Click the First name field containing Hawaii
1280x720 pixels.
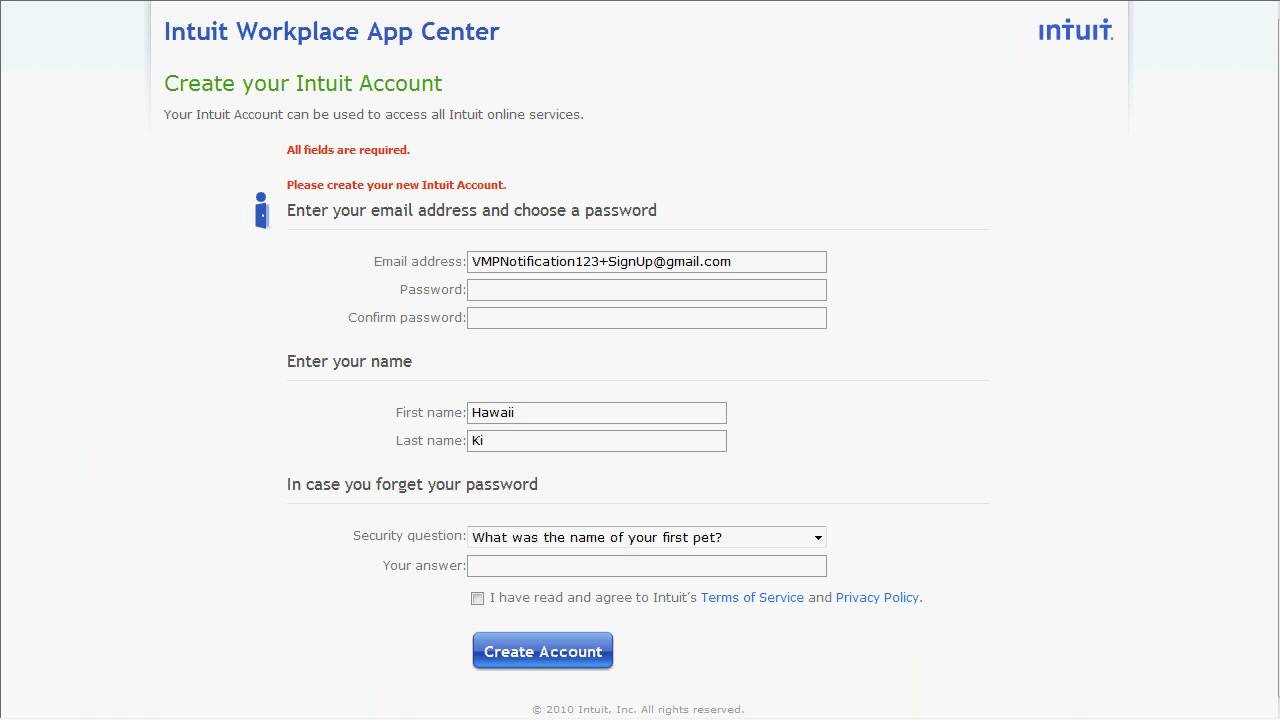point(597,413)
